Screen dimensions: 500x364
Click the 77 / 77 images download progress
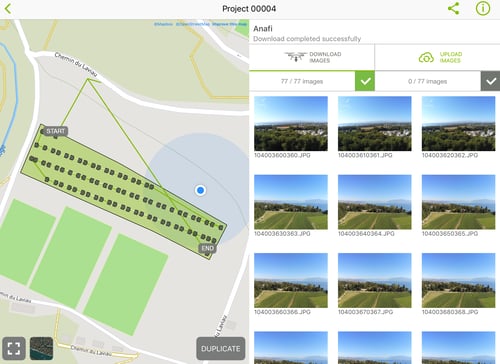302,81
